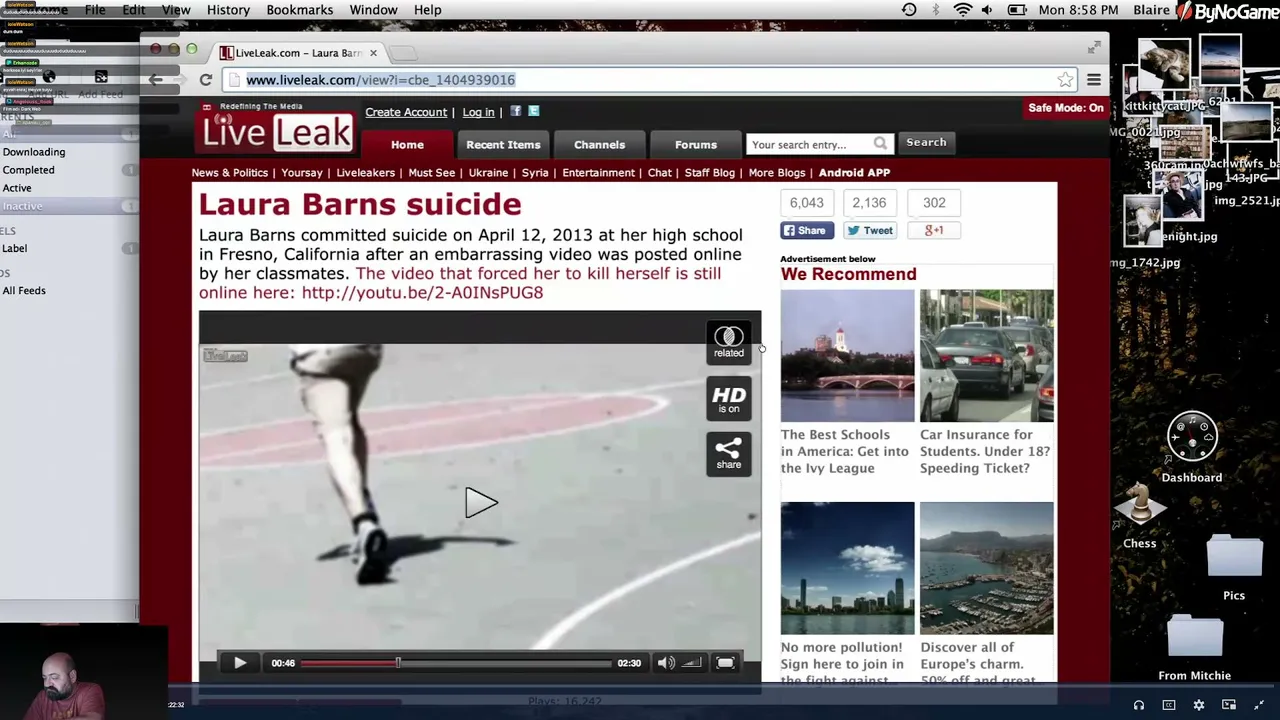Share the video on Facebook
The image size is (1280, 720).
coord(807,231)
